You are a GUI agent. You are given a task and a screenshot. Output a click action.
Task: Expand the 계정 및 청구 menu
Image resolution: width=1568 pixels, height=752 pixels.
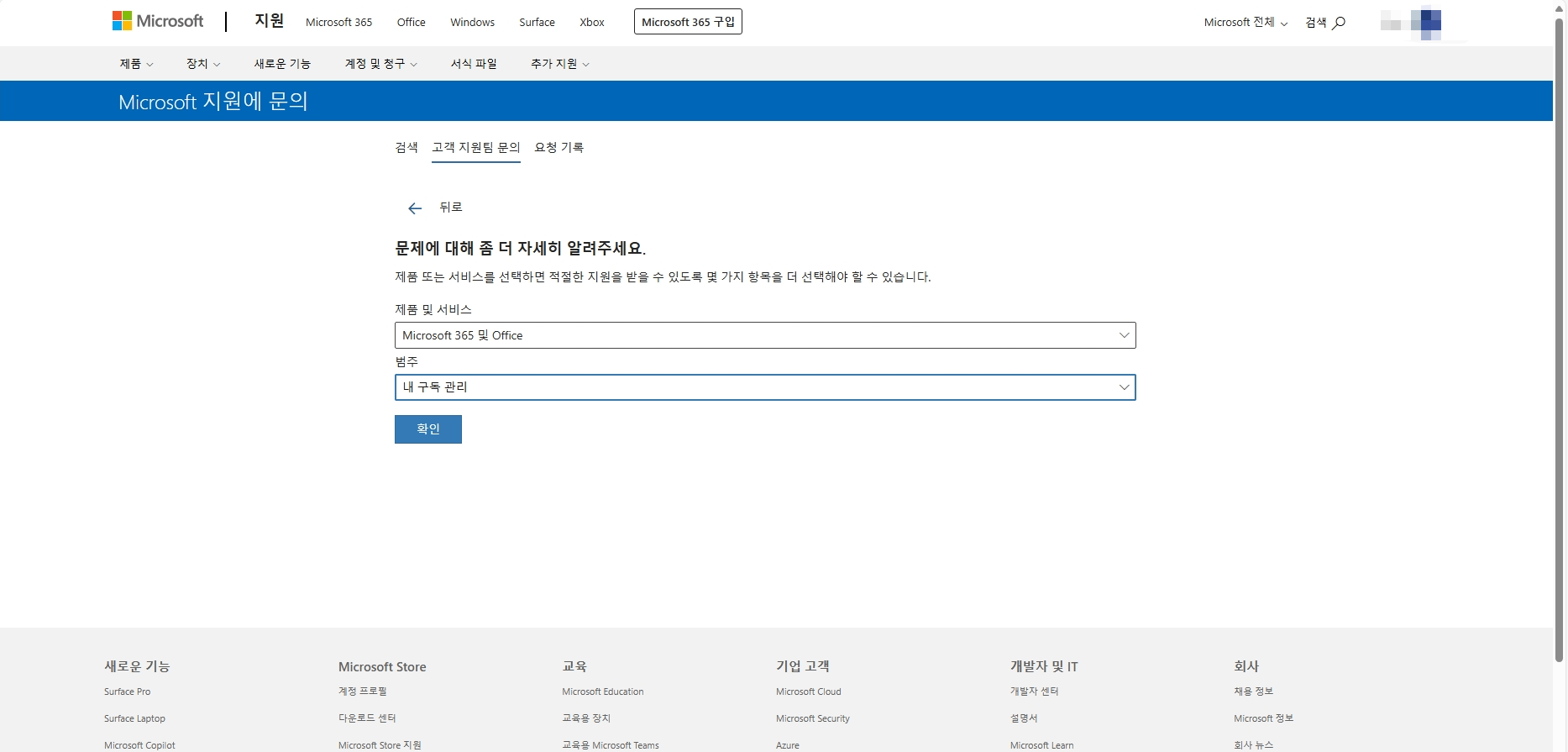380,64
